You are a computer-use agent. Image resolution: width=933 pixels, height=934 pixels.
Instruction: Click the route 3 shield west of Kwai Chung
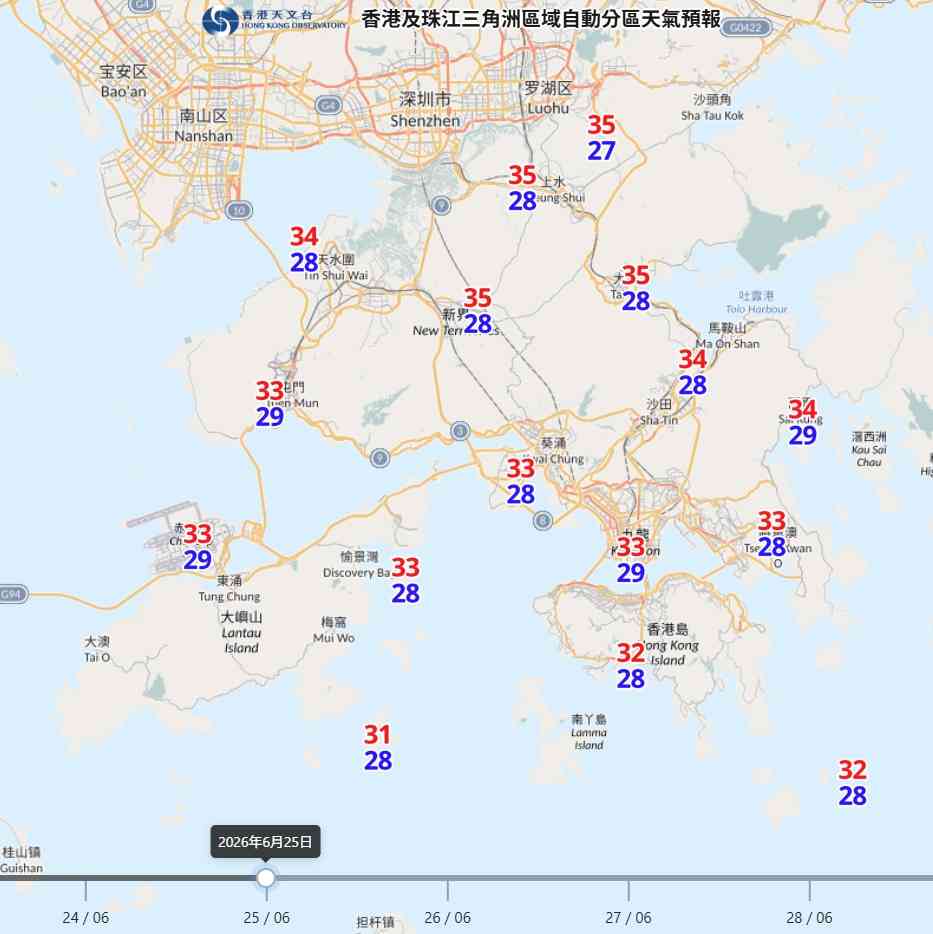459,430
